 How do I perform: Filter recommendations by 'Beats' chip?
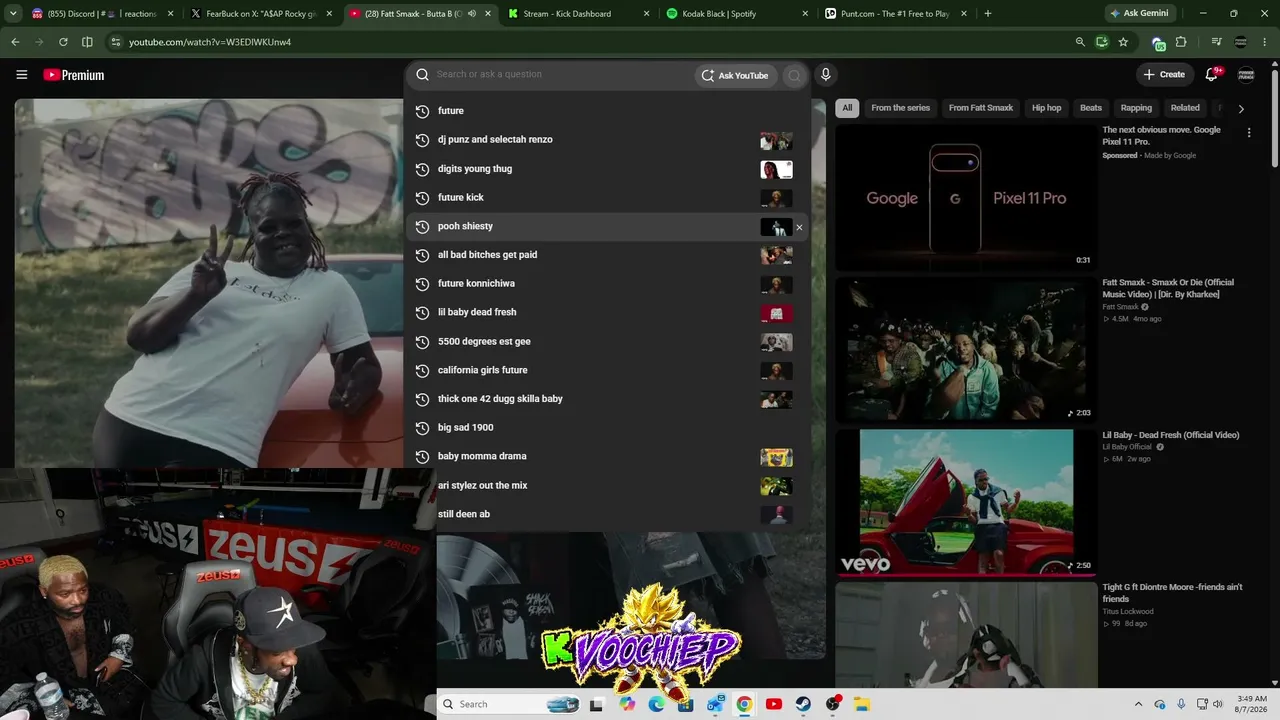coord(1091,108)
